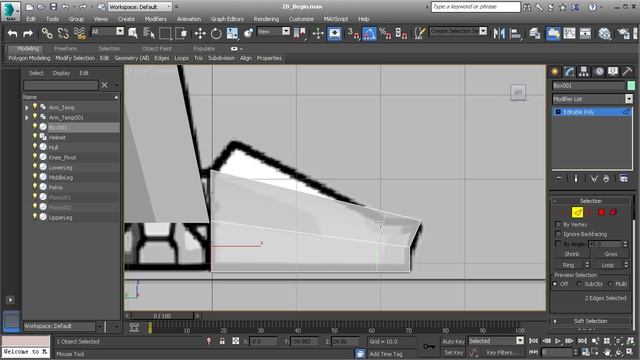Activate the Select and Rotate tool
The height and width of the screenshot is (360, 640).
(x=216, y=33)
